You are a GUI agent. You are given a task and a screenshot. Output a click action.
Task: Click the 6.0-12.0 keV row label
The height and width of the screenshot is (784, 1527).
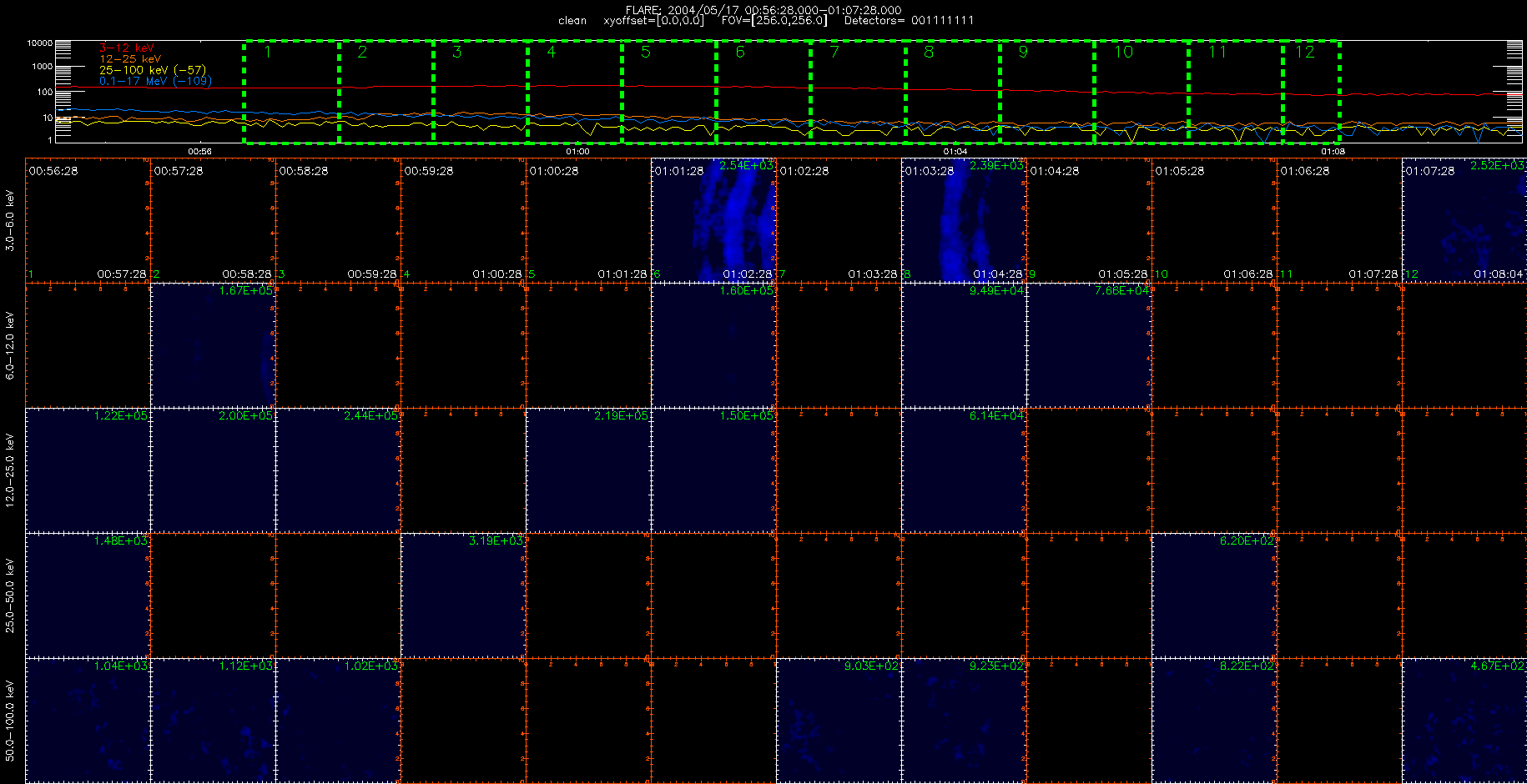[10, 345]
